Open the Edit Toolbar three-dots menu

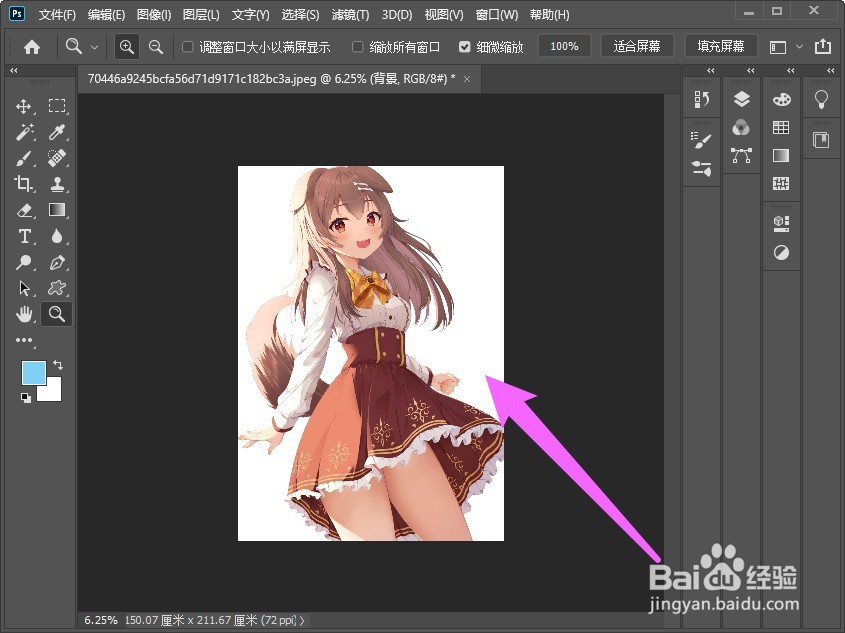pos(24,340)
